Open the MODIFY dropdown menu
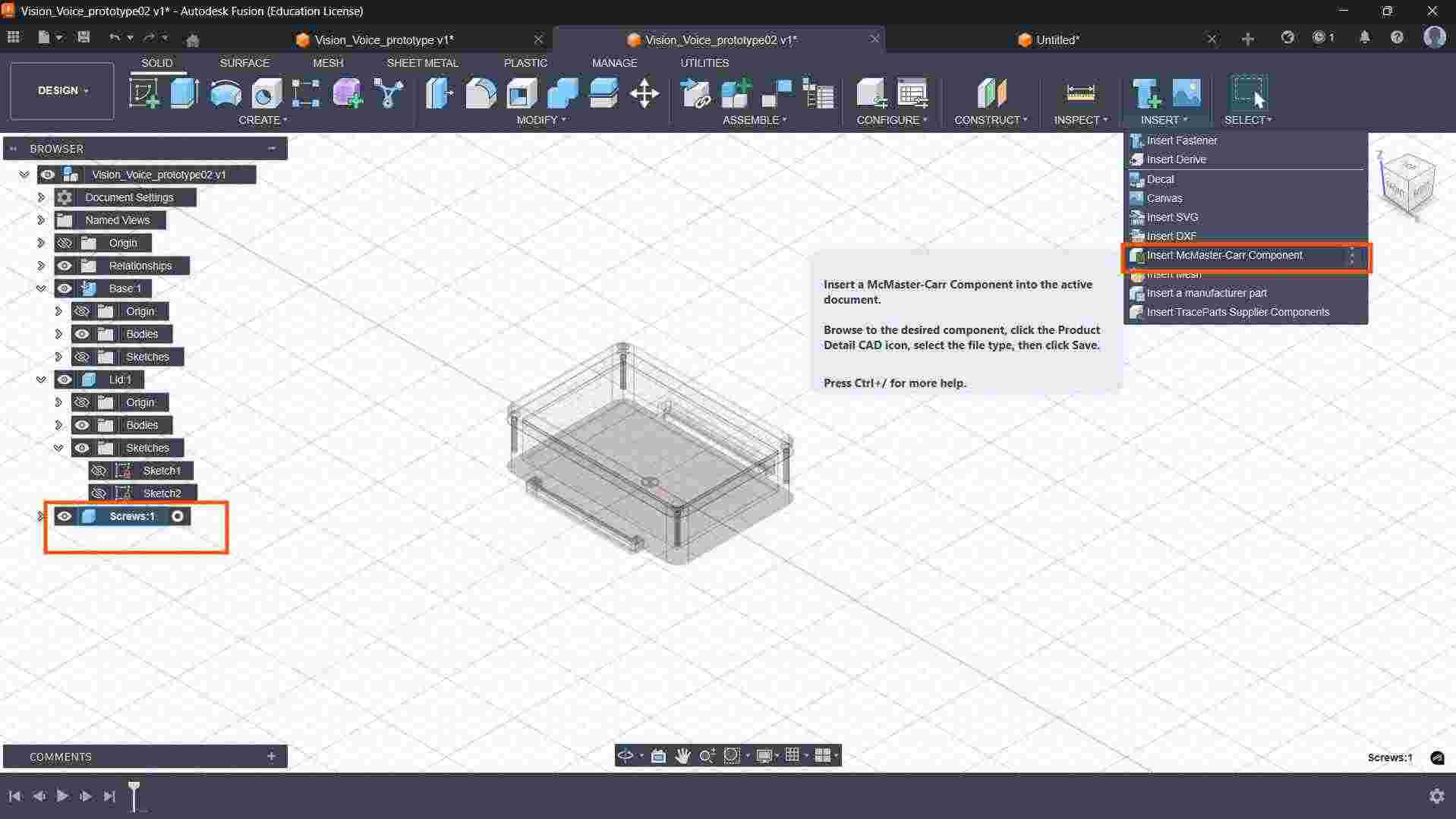Viewport: 1456px width, 819px height. pos(541,120)
